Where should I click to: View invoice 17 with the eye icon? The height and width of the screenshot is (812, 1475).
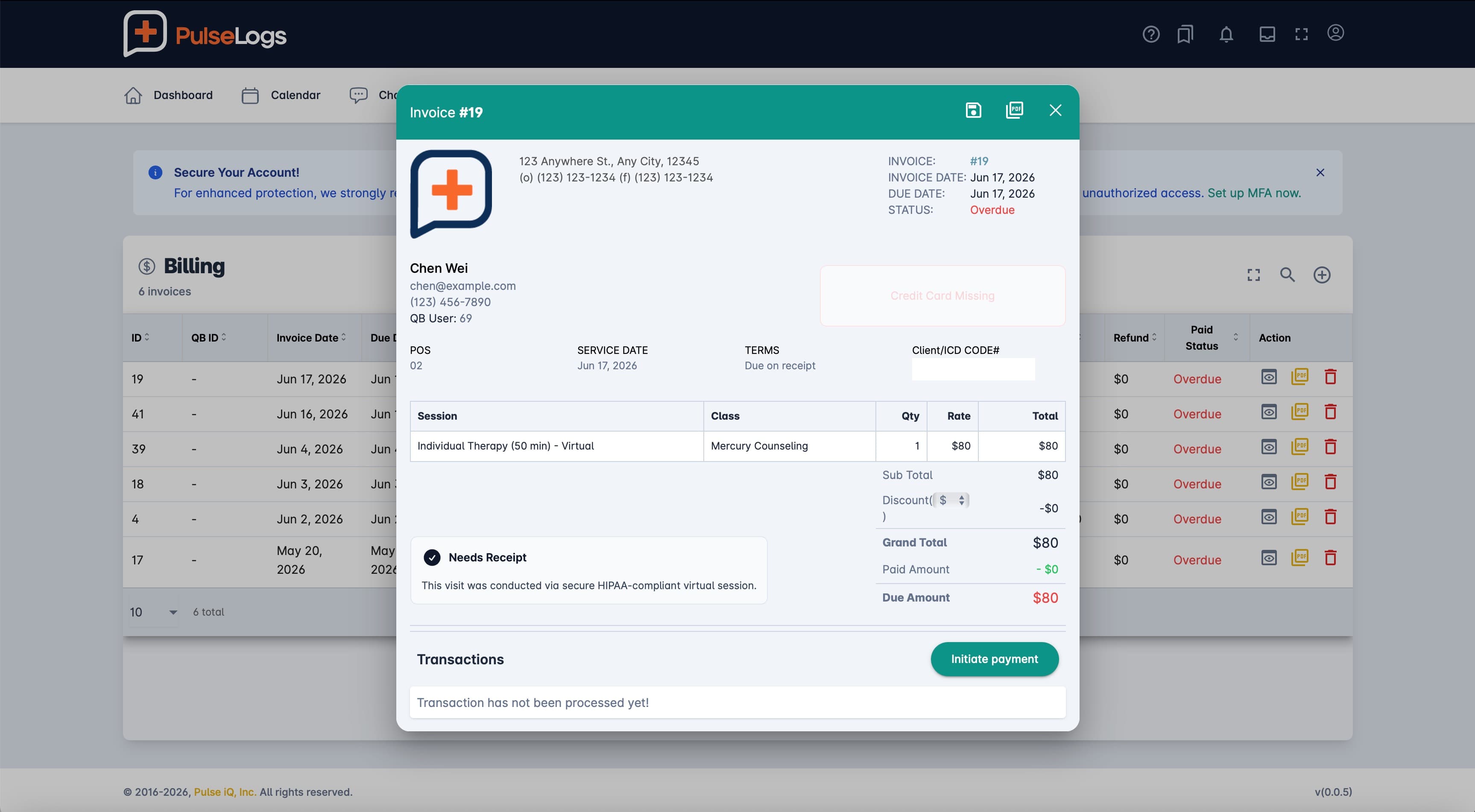pos(1269,558)
